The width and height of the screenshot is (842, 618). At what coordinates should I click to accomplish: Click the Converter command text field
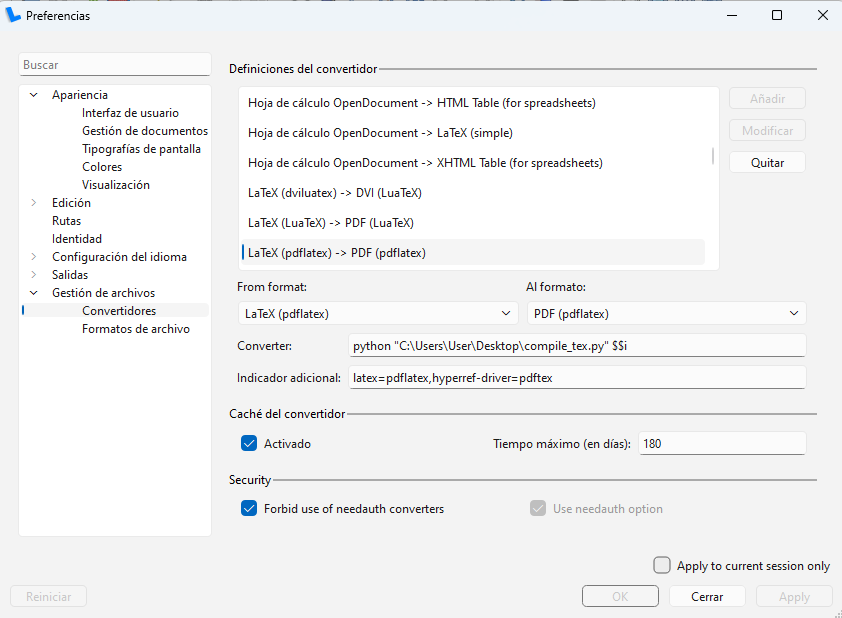point(575,346)
